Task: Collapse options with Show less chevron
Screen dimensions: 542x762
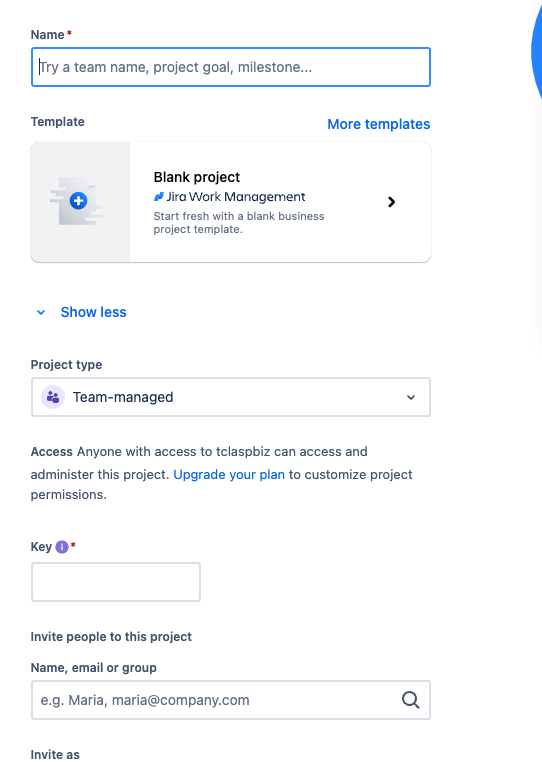Action: point(41,312)
